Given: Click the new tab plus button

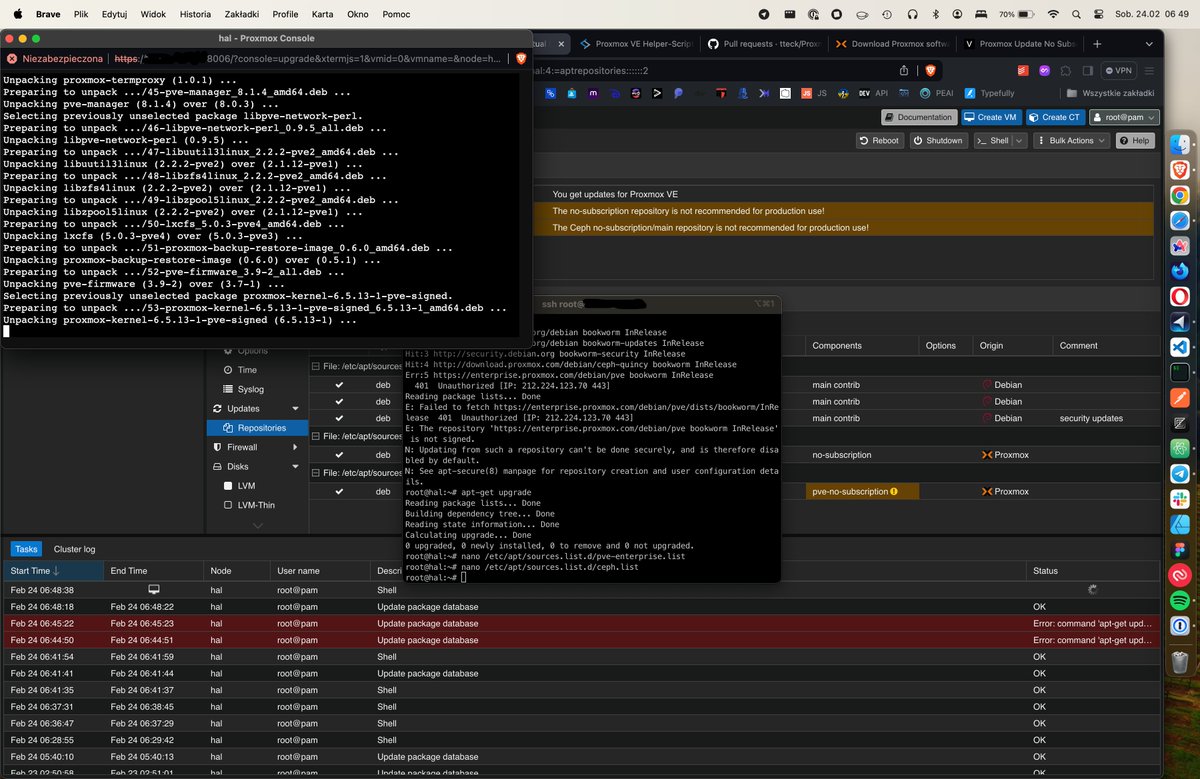Looking at the screenshot, I should [1097, 44].
